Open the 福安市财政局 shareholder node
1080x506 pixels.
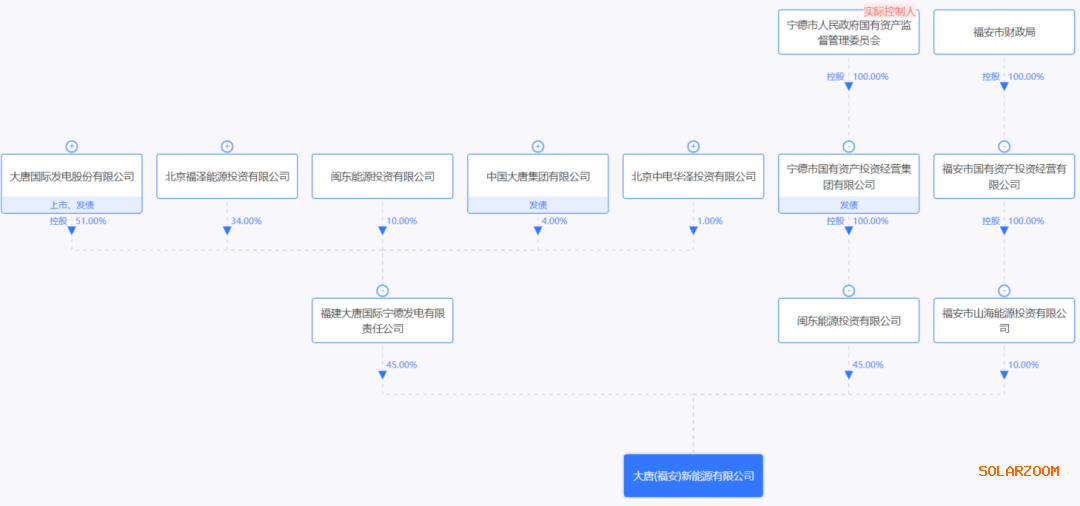[1004, 32]
